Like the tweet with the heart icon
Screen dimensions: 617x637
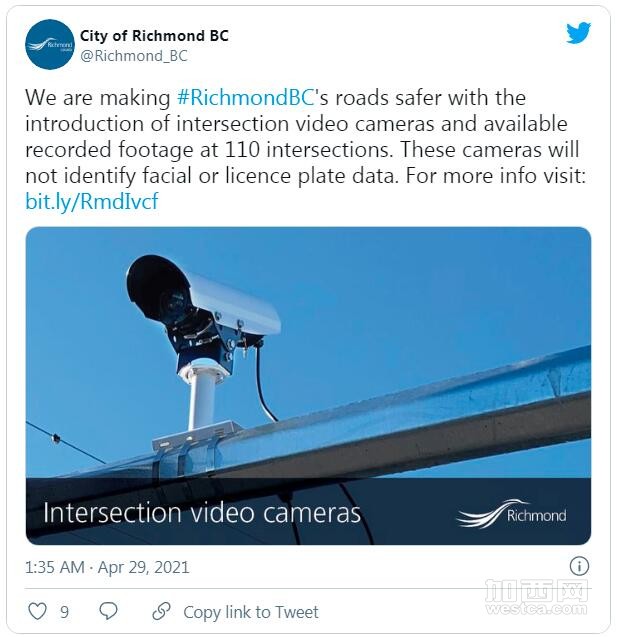pyautogui.click(x=37, y=611)
